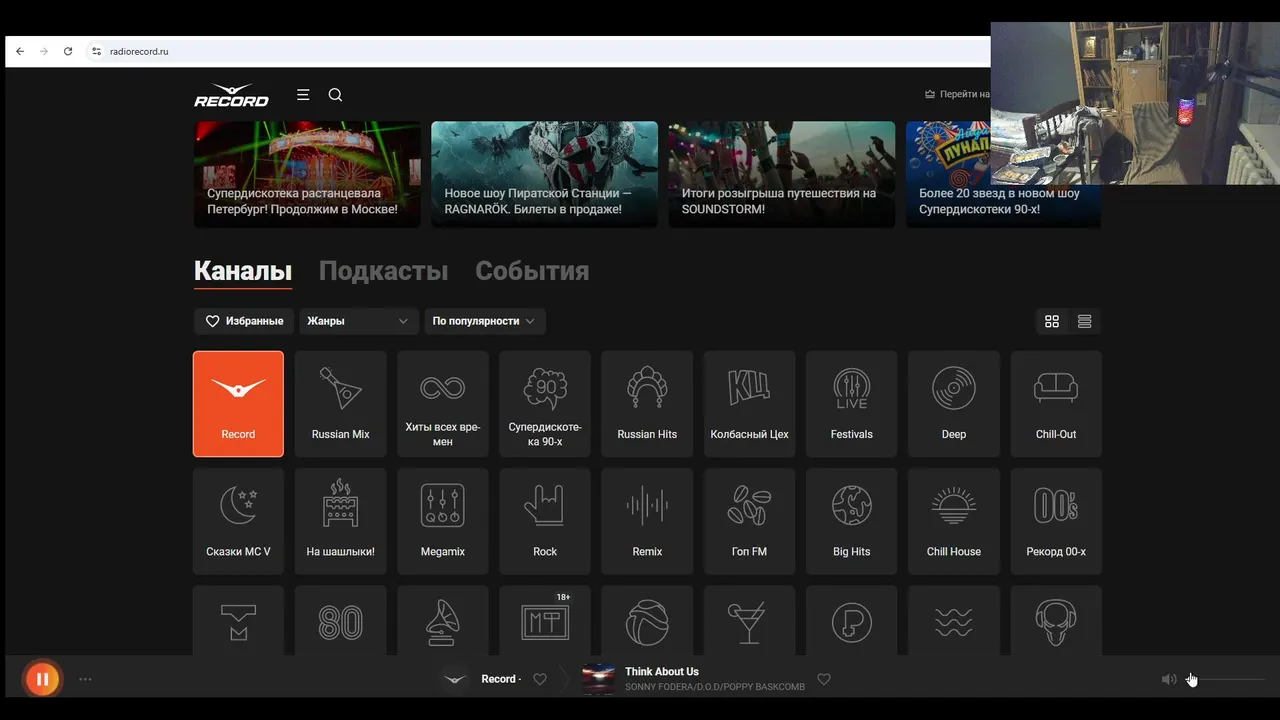Select the Рекорд 00-х channel
Viewport: 1280px width, 720px height.
point(1056,521)
